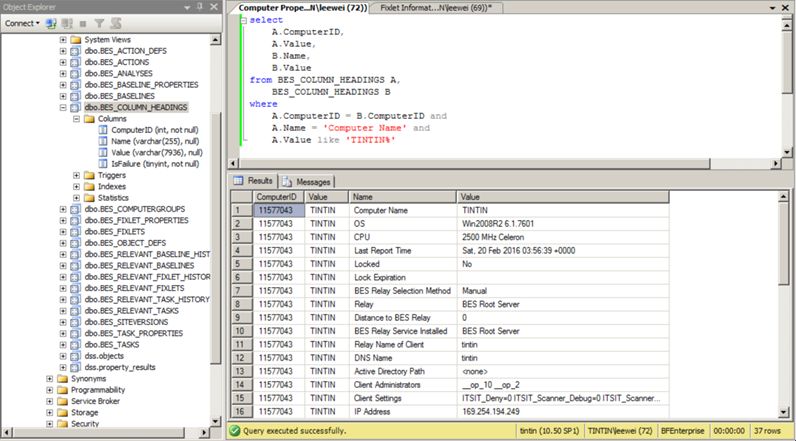Click the Name column header in results

[x=403, y=197]
